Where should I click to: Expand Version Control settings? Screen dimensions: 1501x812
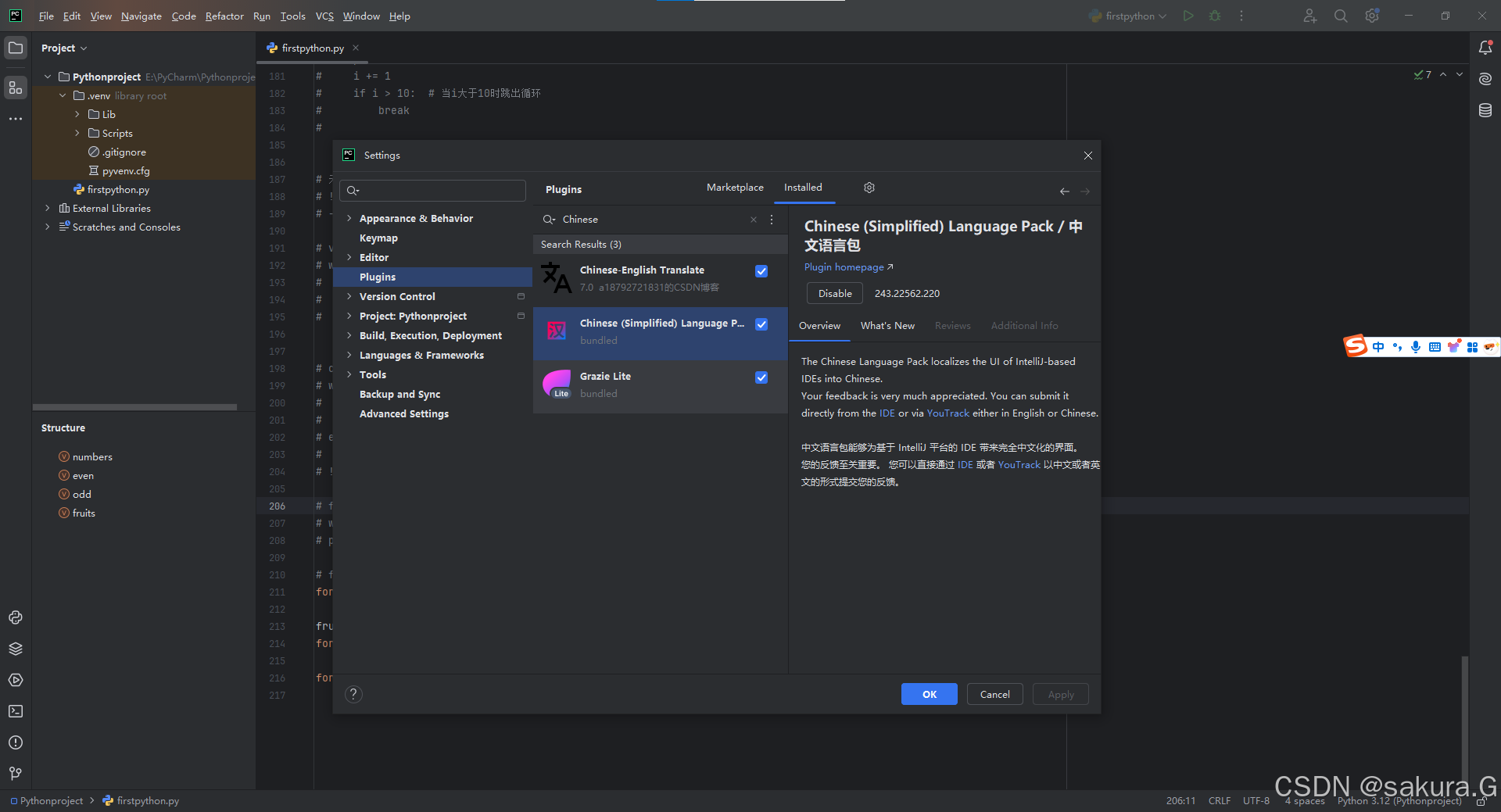point(349,296)
